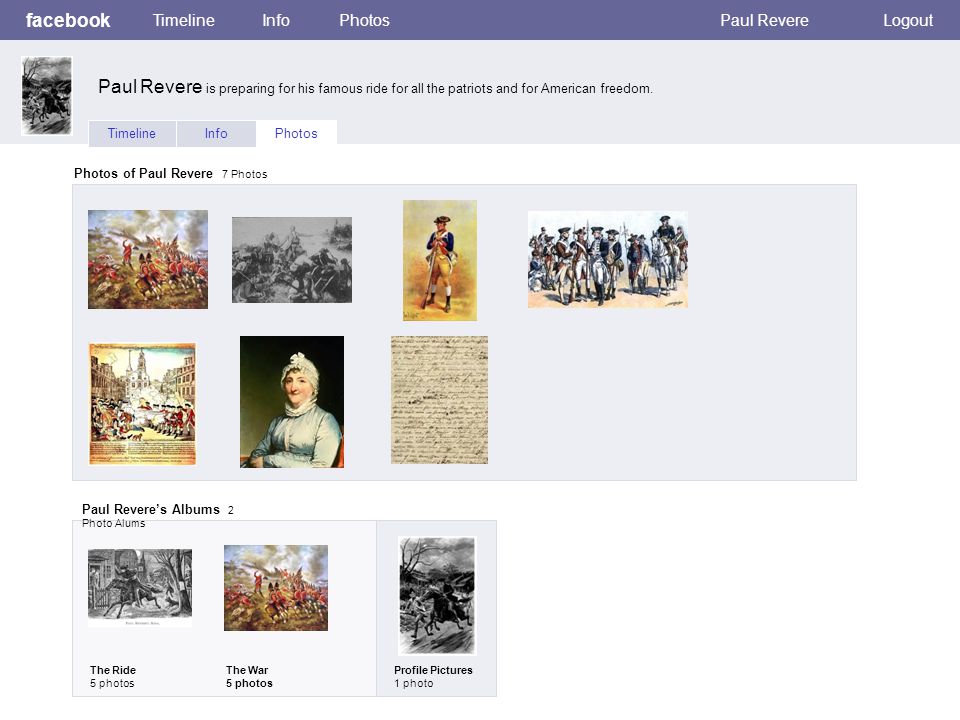Viewport: 960px width, 720px height.
Task: Open Photos in the top navigation bar
Action: (364, 20)
